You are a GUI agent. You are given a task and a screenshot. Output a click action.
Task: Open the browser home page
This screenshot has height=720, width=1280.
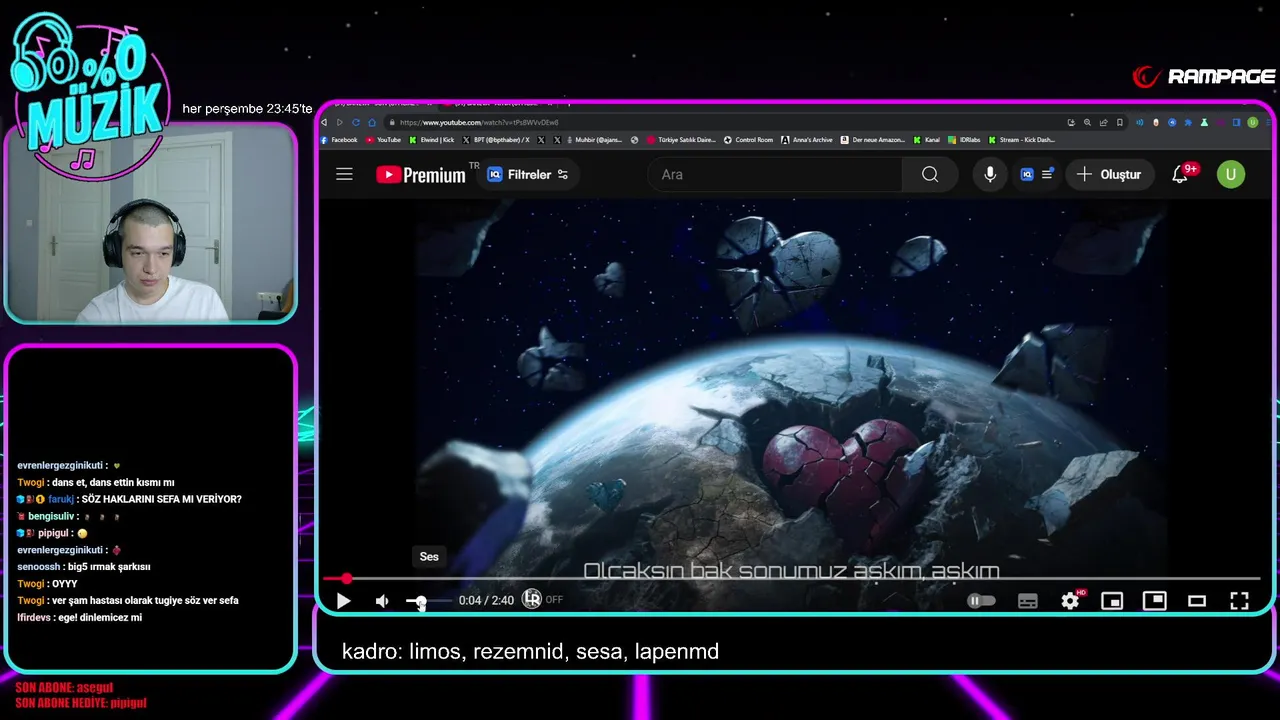371,122
